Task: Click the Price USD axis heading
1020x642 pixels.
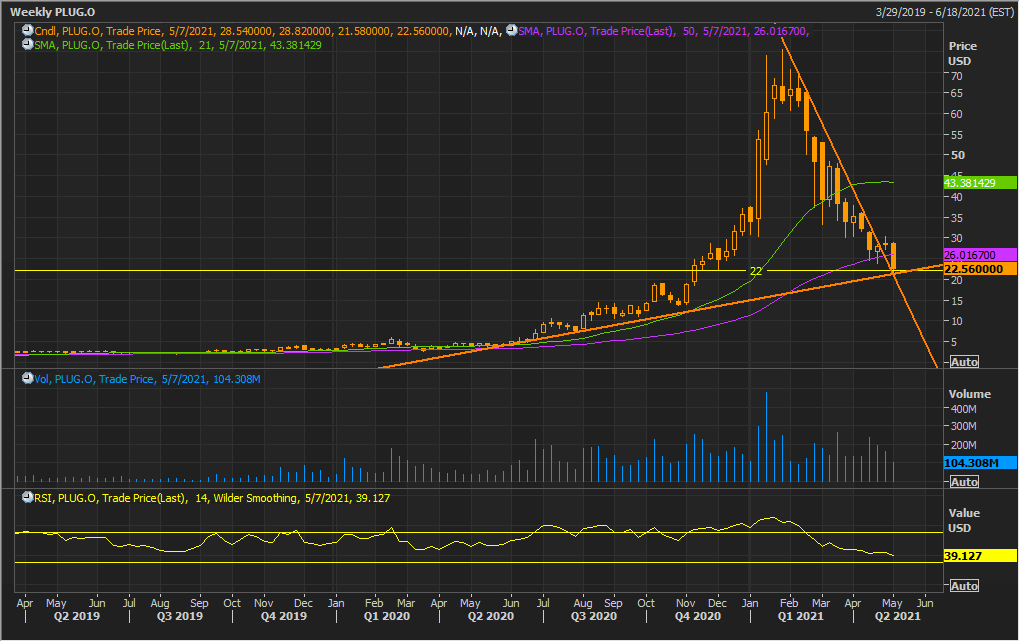Action: pyautogui.click(x=962, y=53)
